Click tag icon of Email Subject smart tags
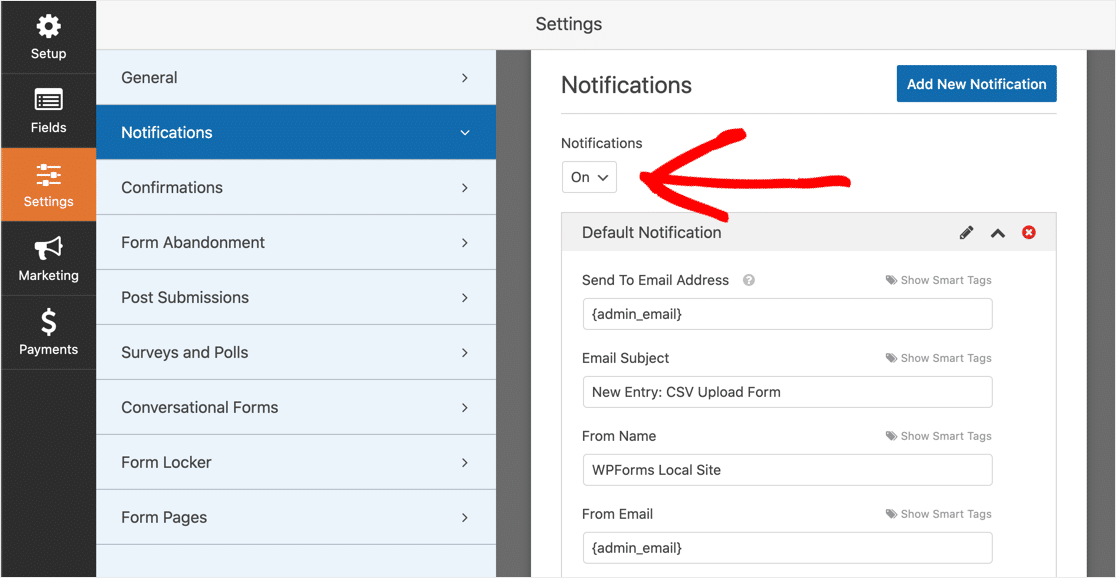1116x578 pixels. coord(891,358)
